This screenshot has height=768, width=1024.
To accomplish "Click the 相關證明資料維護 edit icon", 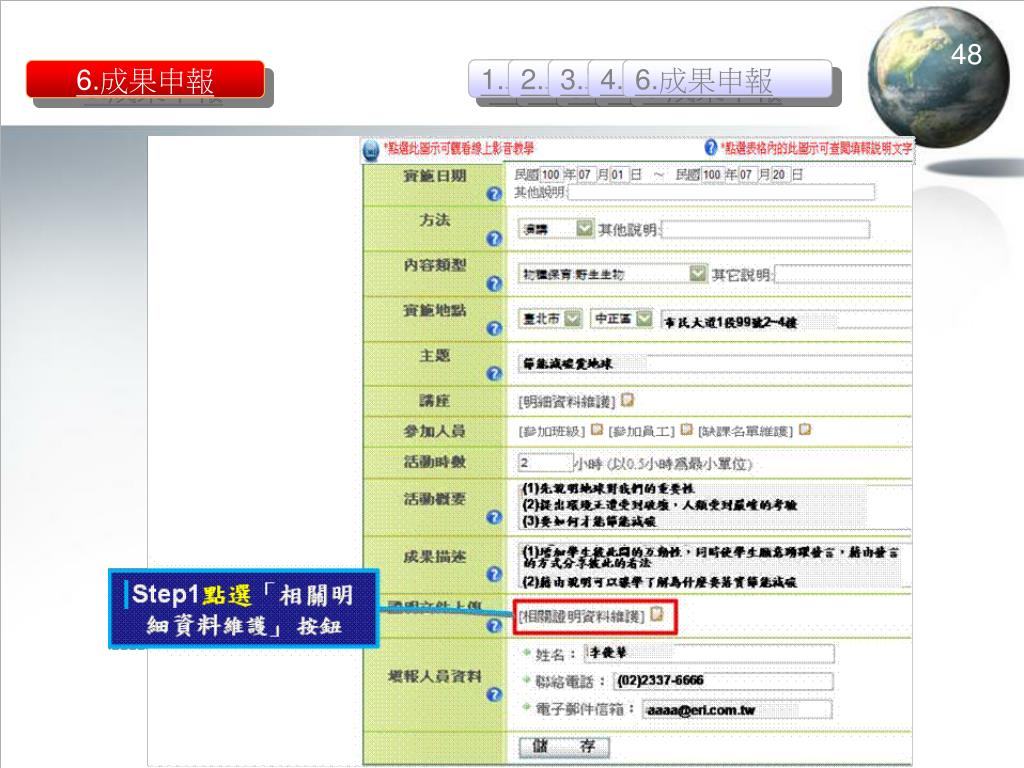I will pos(657,615).
